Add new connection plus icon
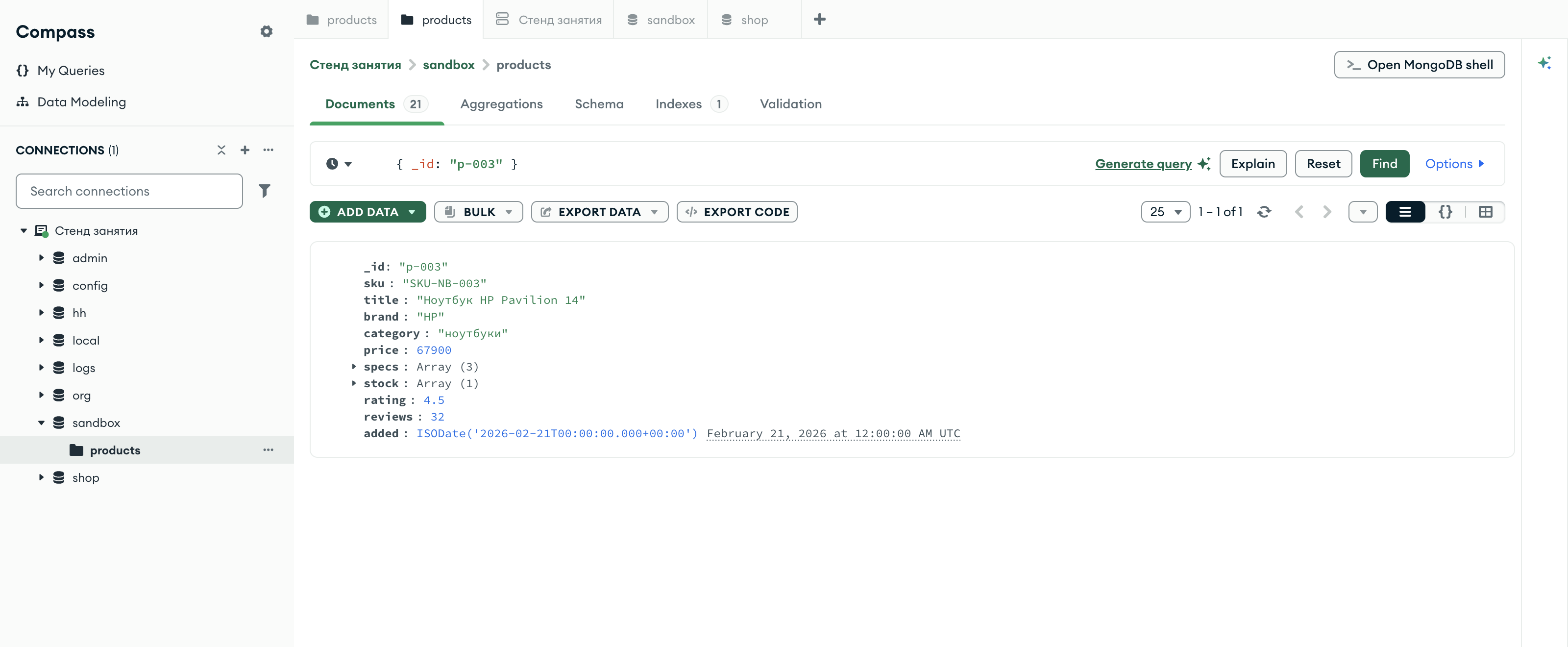Viewport: 1568px width, 647px height. tap(245, 149)
